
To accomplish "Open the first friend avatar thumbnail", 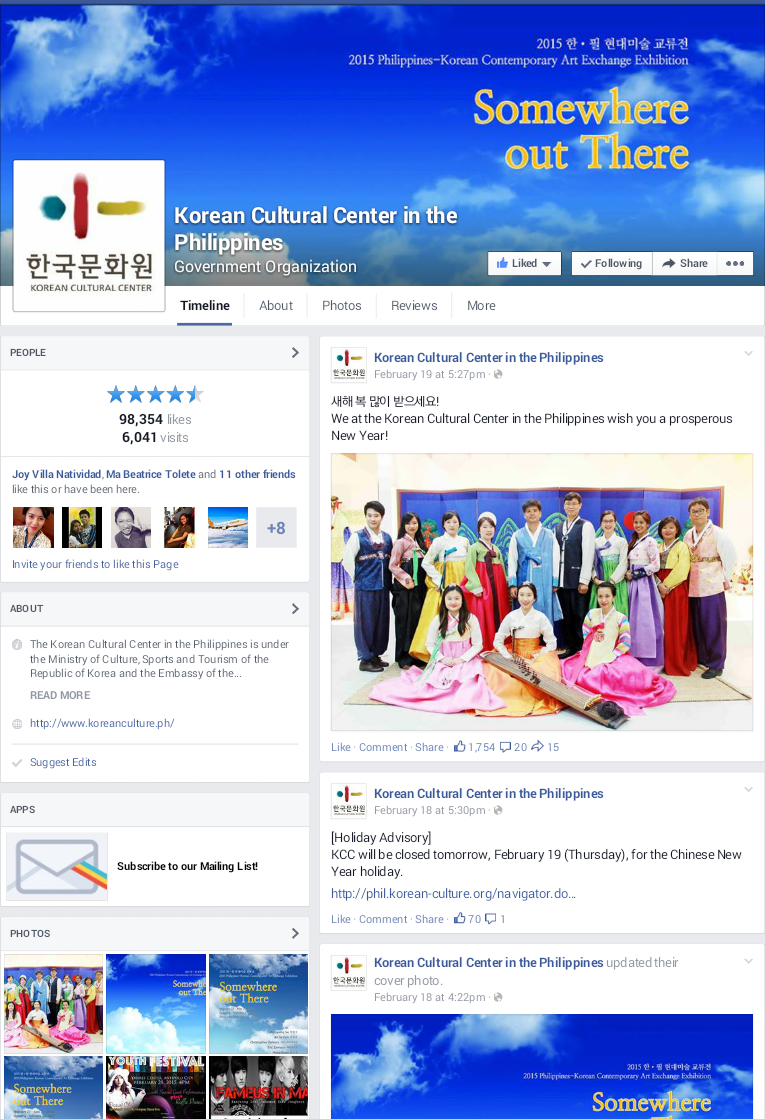I will click(x=34, y=527).
